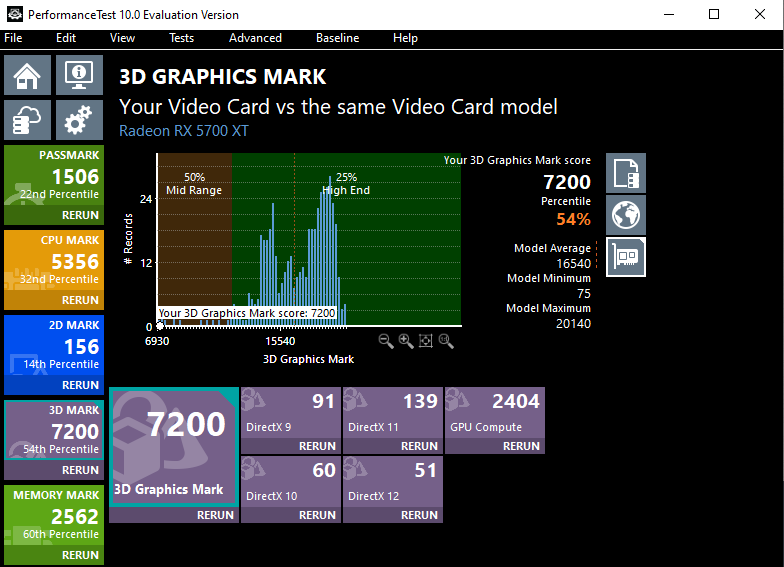This screenshot has height=567, width=784.
Task: Click the Mid Range region label
Action: click(x=194, y=190)
